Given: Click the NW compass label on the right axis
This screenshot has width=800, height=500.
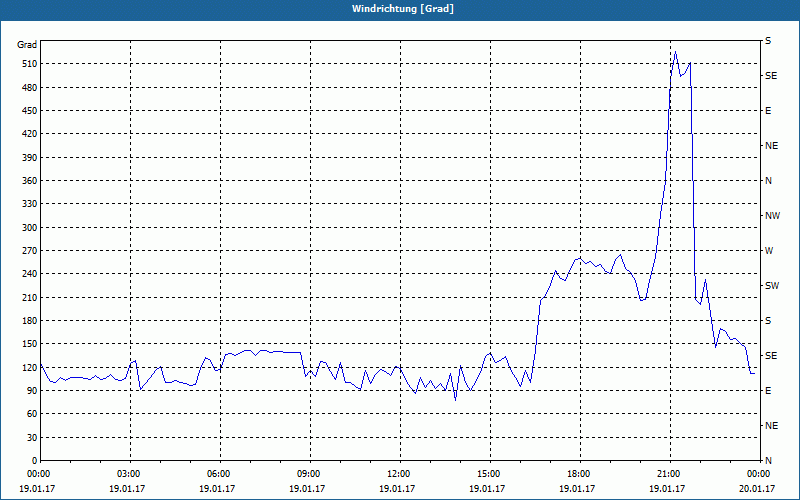Looking at the screenshot, I should pos(772,216).
